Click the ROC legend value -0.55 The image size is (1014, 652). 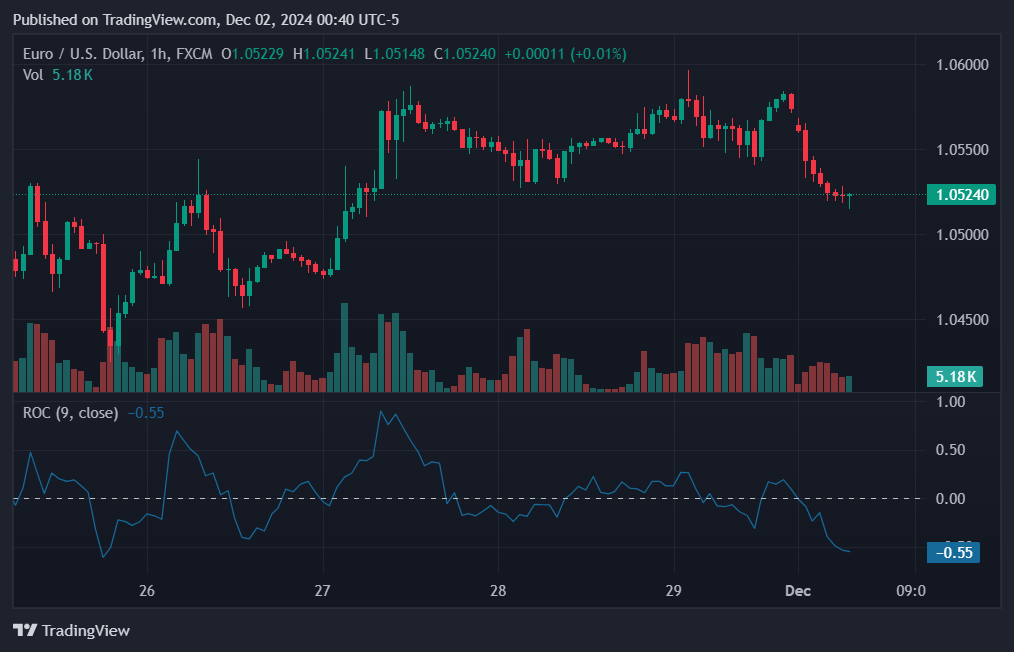146,413
